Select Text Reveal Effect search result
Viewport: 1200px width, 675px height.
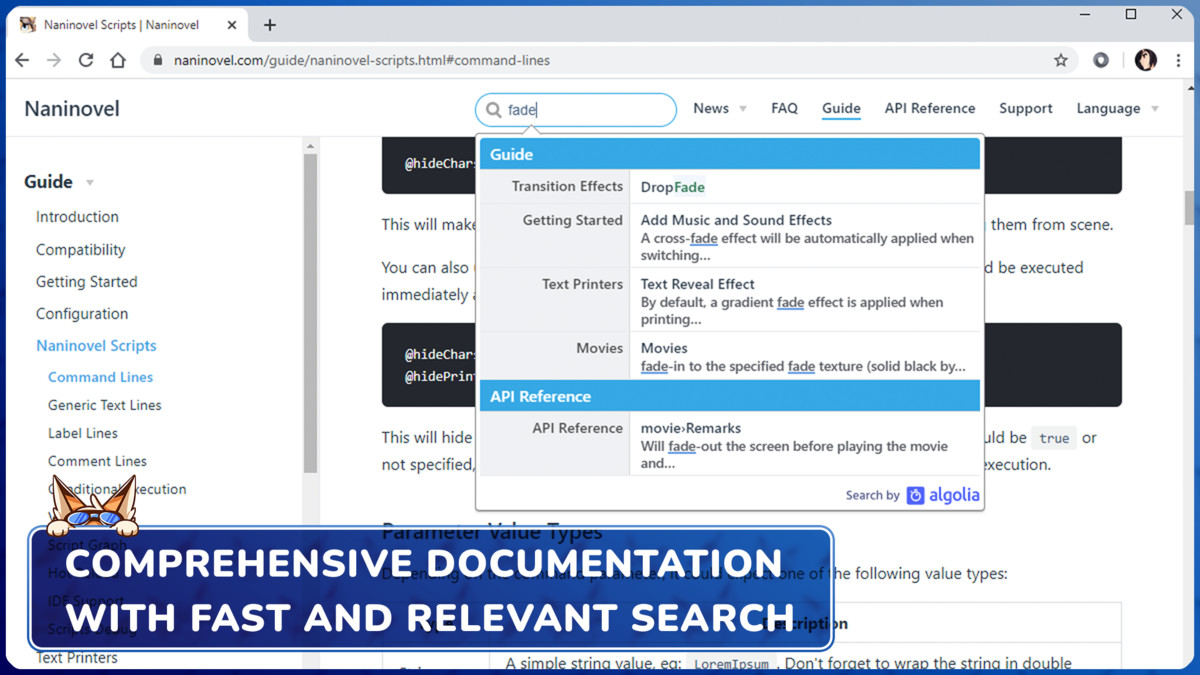click(x=805, y=301)
